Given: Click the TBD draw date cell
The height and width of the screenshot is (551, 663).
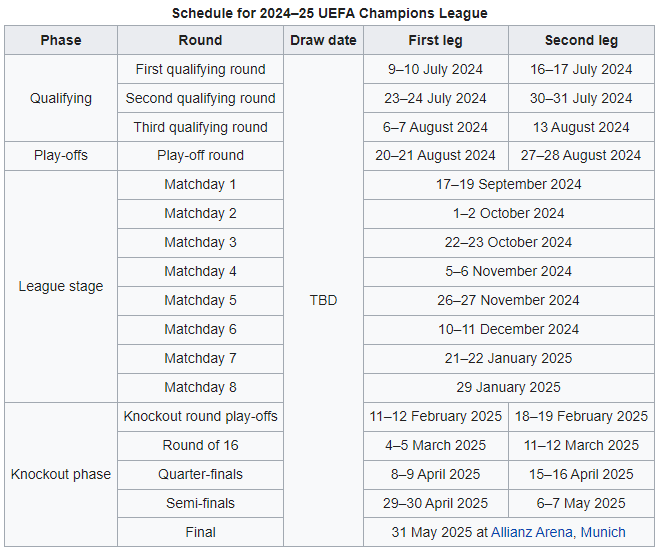Looking at the screenshot, I should [323, 300].
